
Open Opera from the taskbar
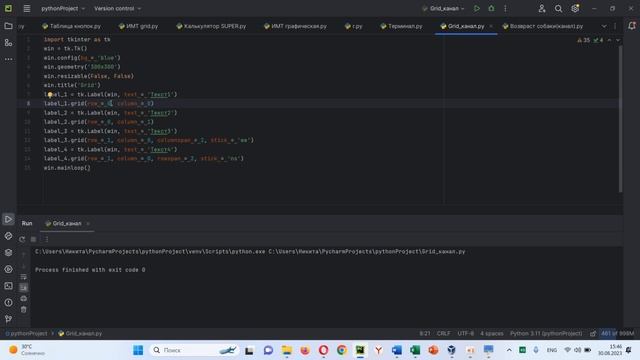tap(323, 350)
